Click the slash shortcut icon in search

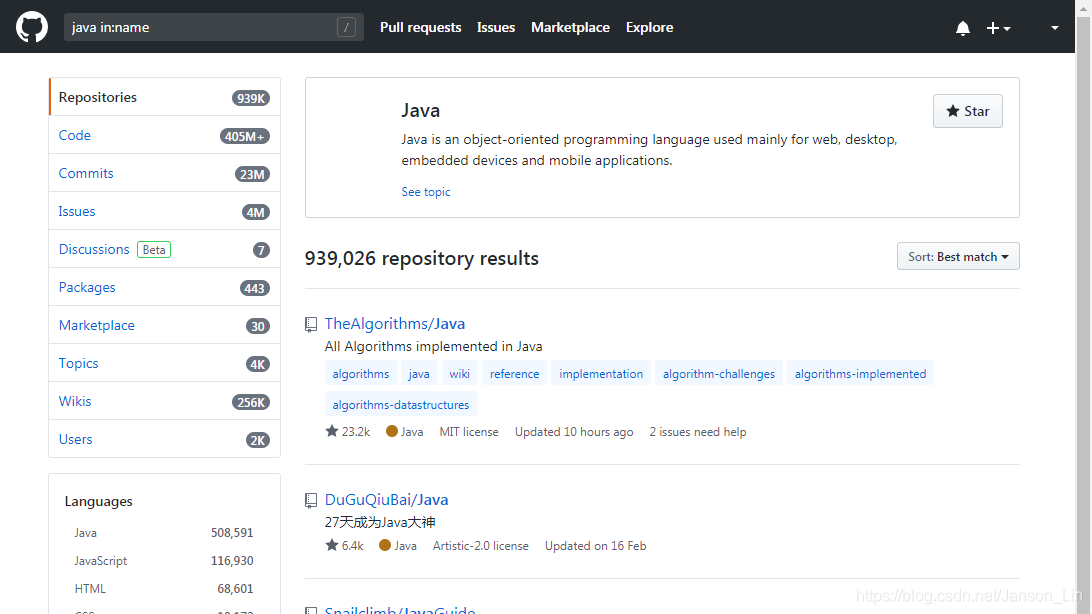[x=346, y=27]
